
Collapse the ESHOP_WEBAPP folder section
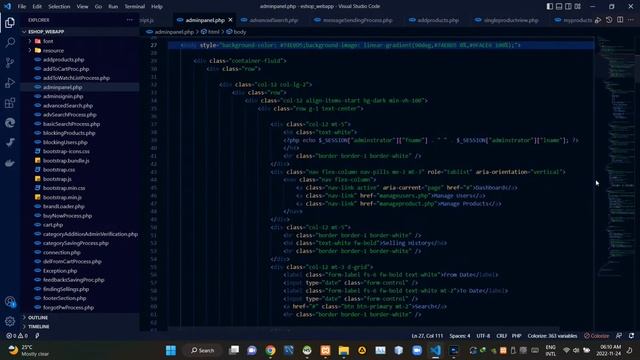click(80, 31)
